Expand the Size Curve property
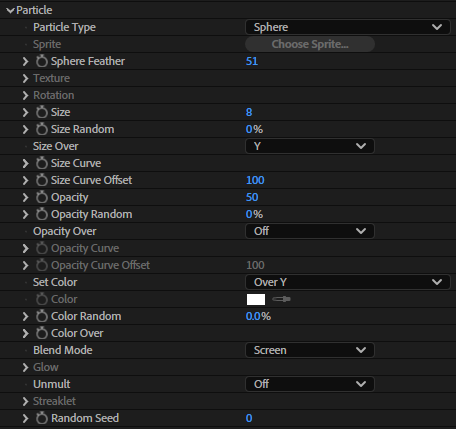This screenshot has width=456, height=429. 25,163
